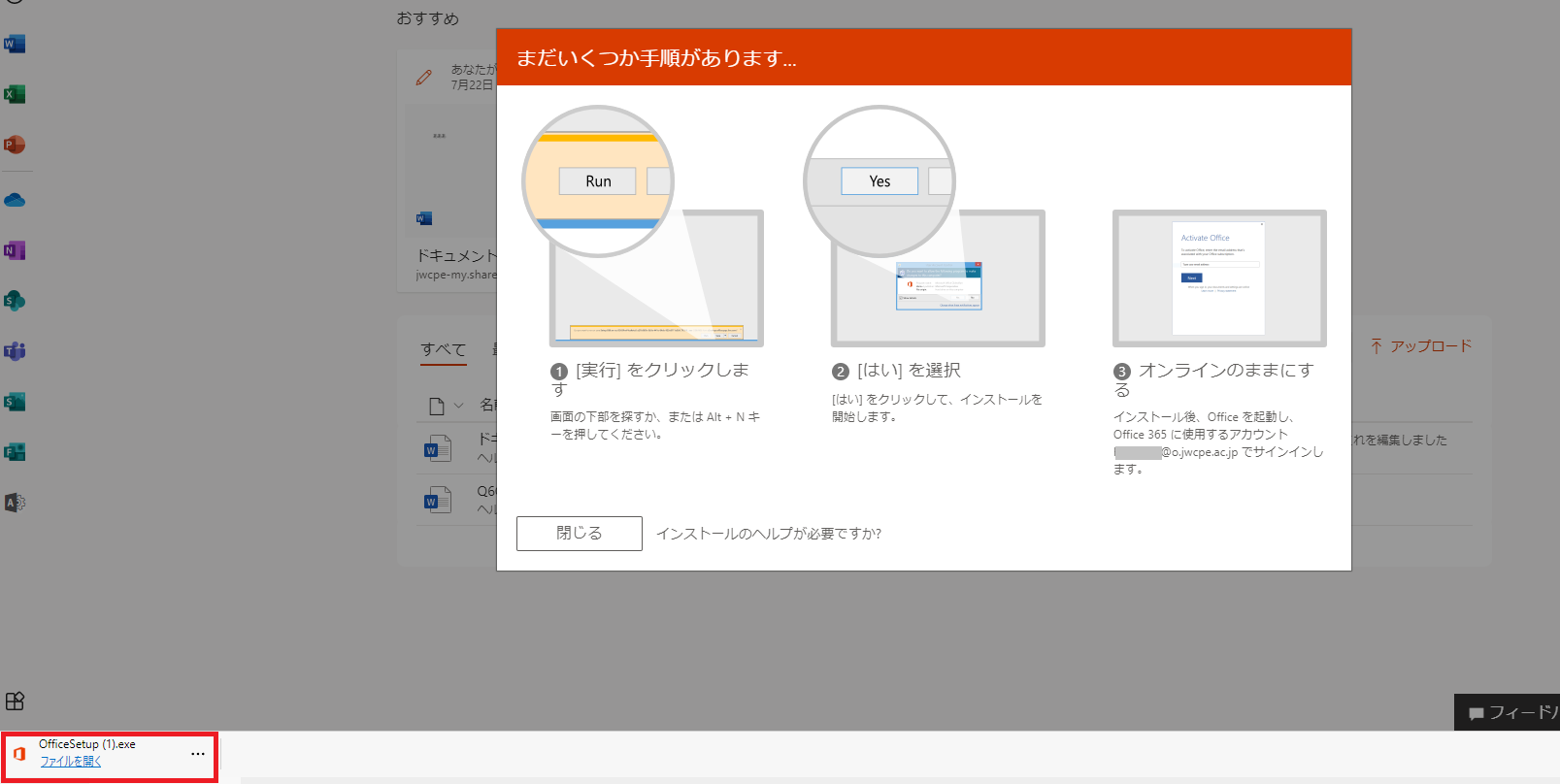The width and height of the screenshot is (1560, 784).
Task: Click ファイルを開く under OfficeSetup download
Action: coord(71,762)
